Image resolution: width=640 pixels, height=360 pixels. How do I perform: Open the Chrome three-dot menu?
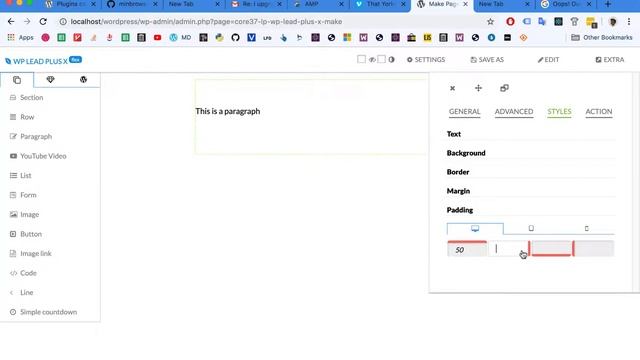pos(629,22)
